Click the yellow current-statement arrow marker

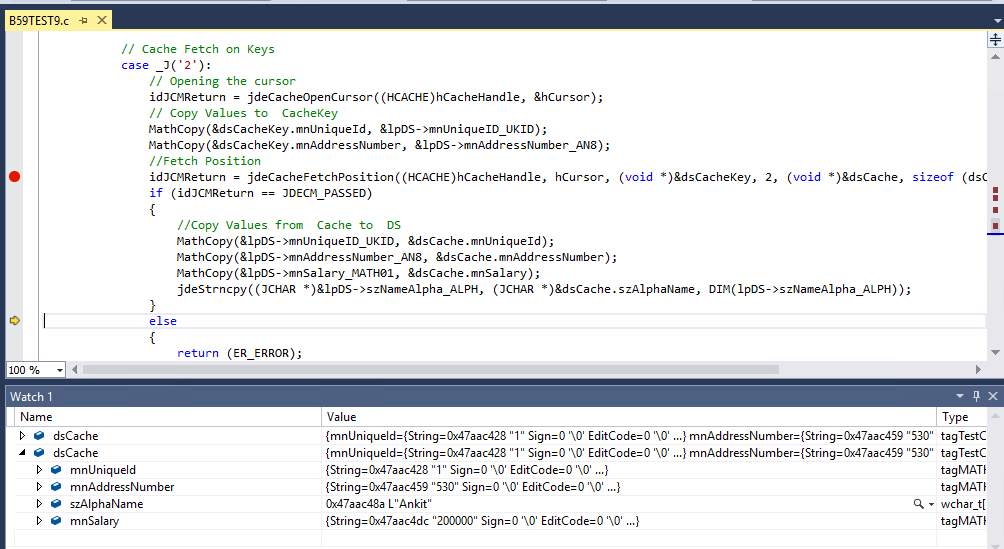[15, 320]
